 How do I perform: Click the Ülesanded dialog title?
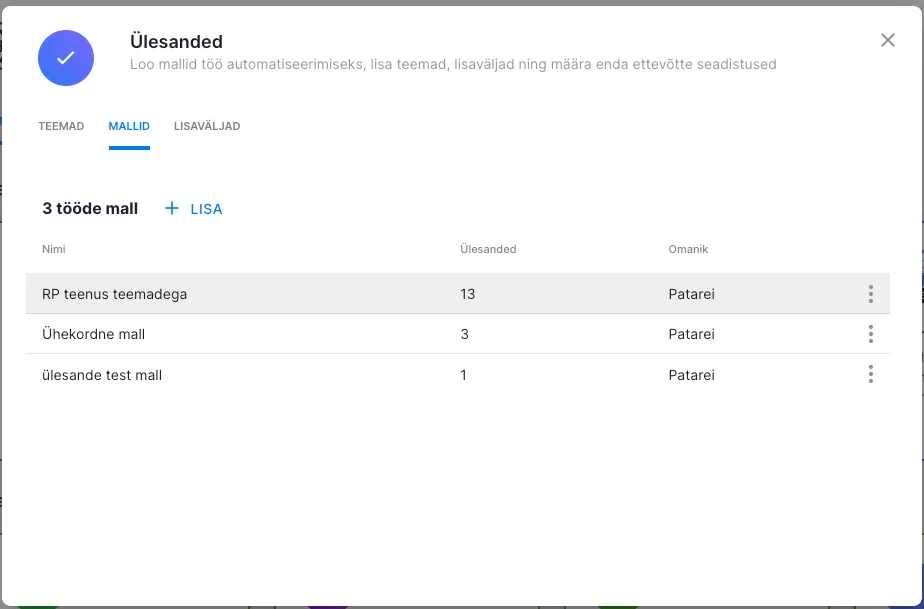[176, 42]
